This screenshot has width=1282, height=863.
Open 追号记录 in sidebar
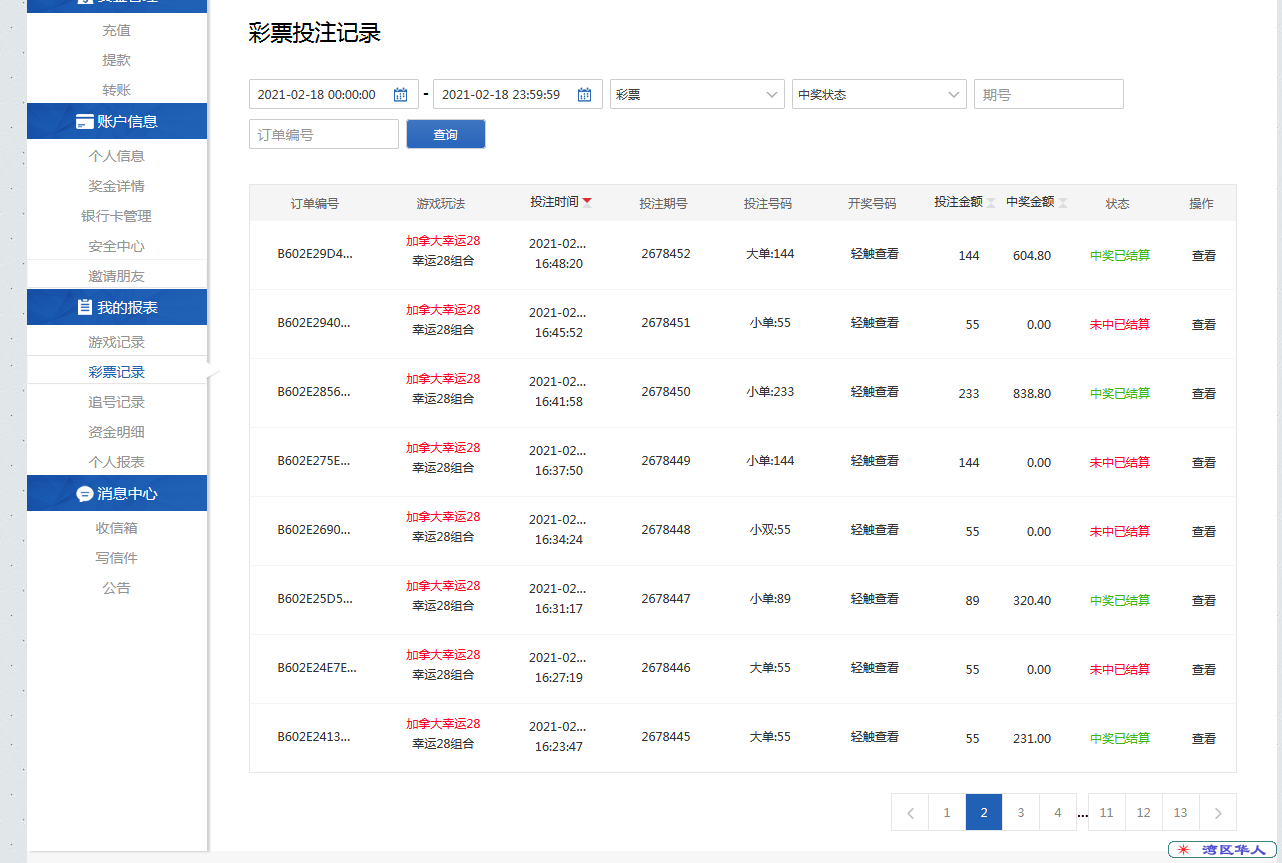click(117, 402)
